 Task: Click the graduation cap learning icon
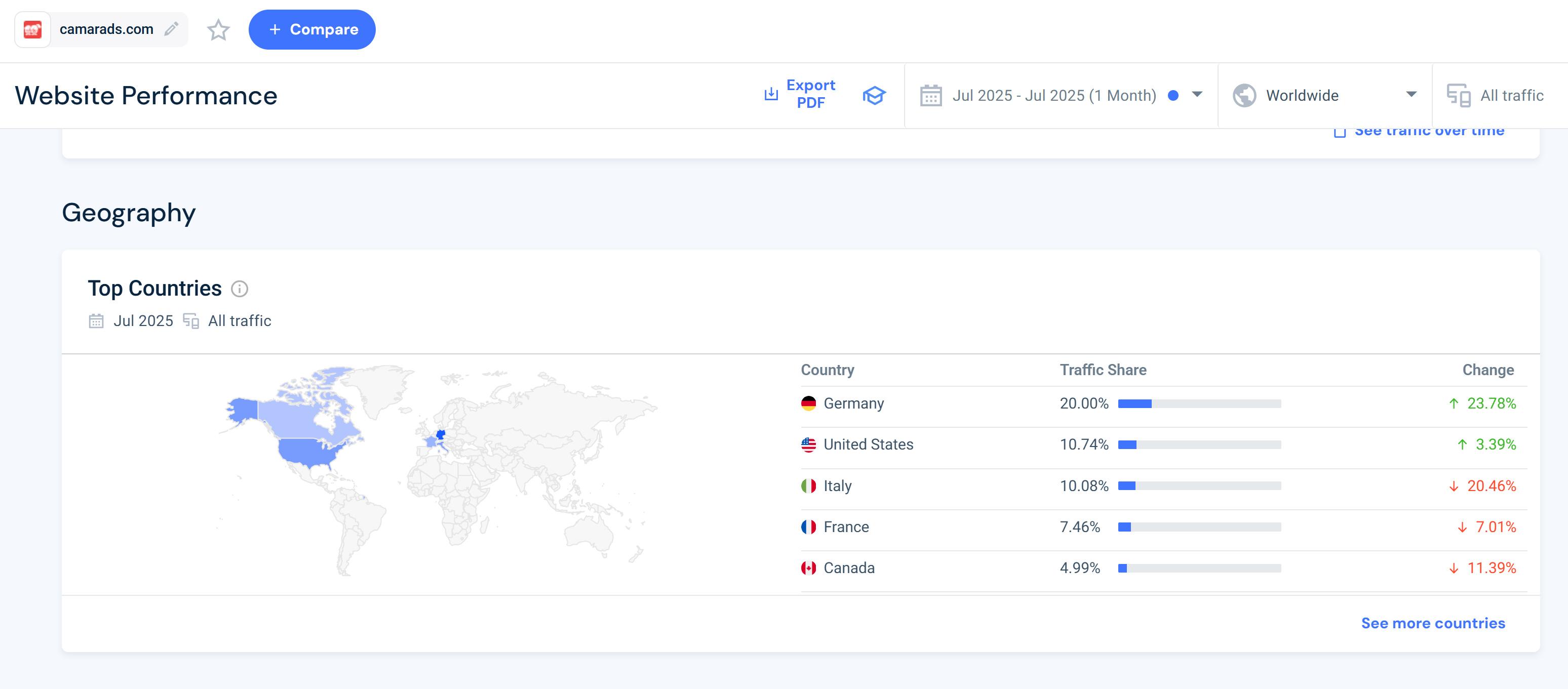874,96
